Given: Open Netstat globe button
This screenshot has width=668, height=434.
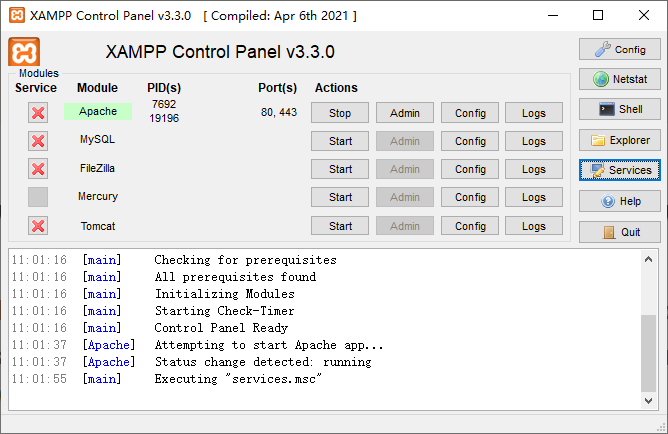Looking at the screenshot, I should point(619,79).
